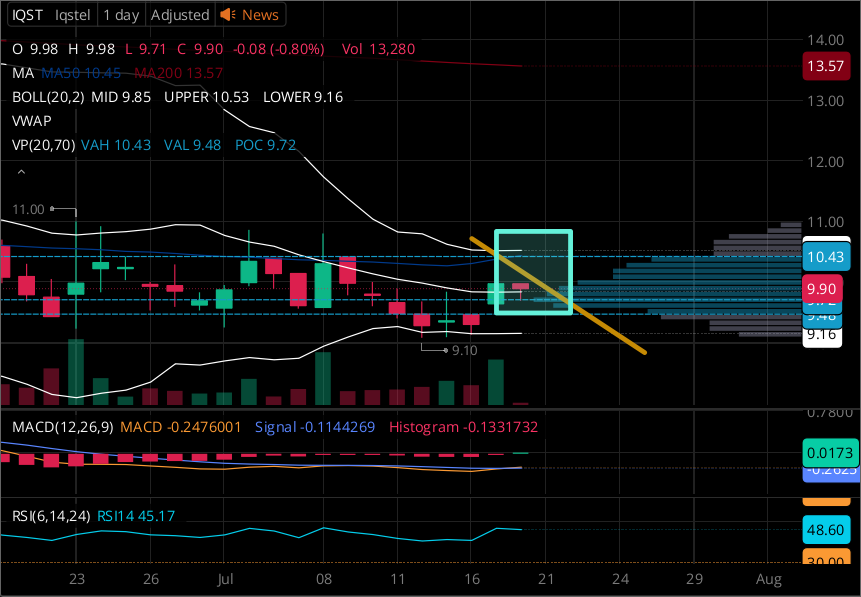Click the LOWER 9.16 Bollinger value
The image size is (861, 597).
click(303, 97)
